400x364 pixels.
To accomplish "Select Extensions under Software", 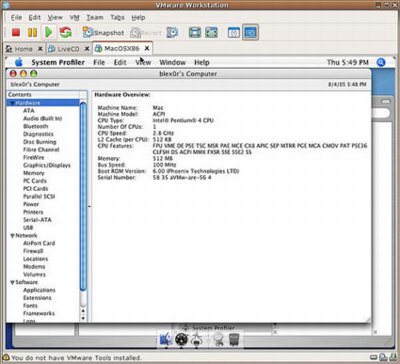I will click(37, 298).
